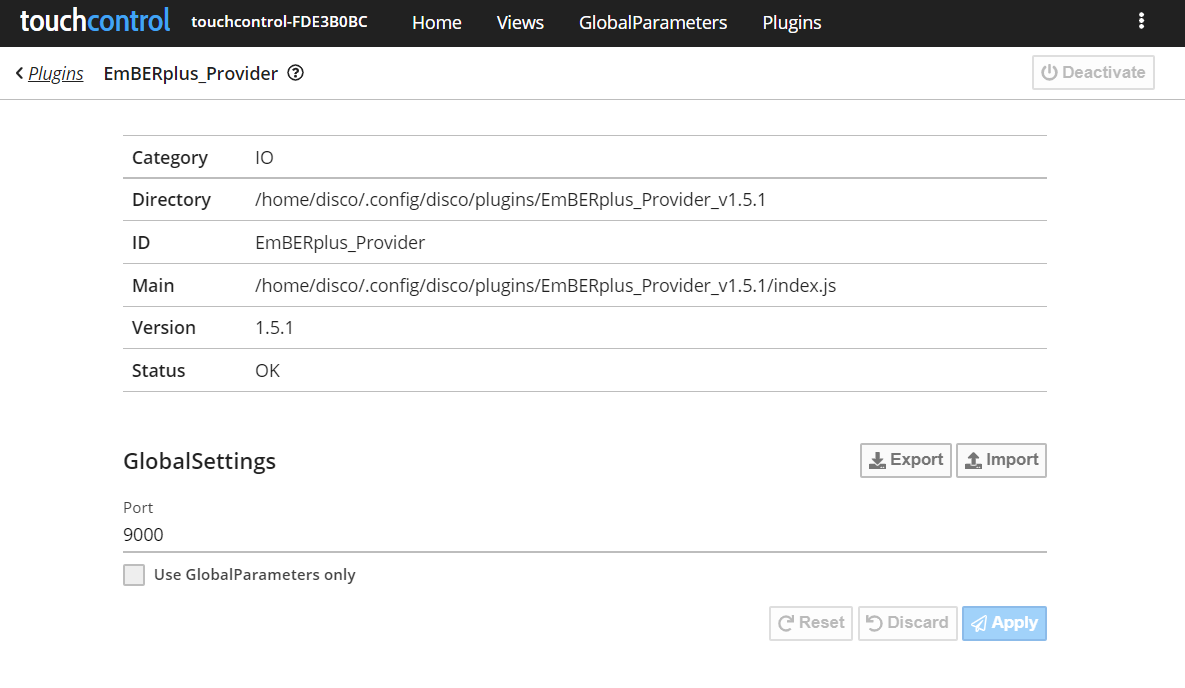The image size is (1185, 688).
Task: Discard the pending changes
Action: coord(907,623)
